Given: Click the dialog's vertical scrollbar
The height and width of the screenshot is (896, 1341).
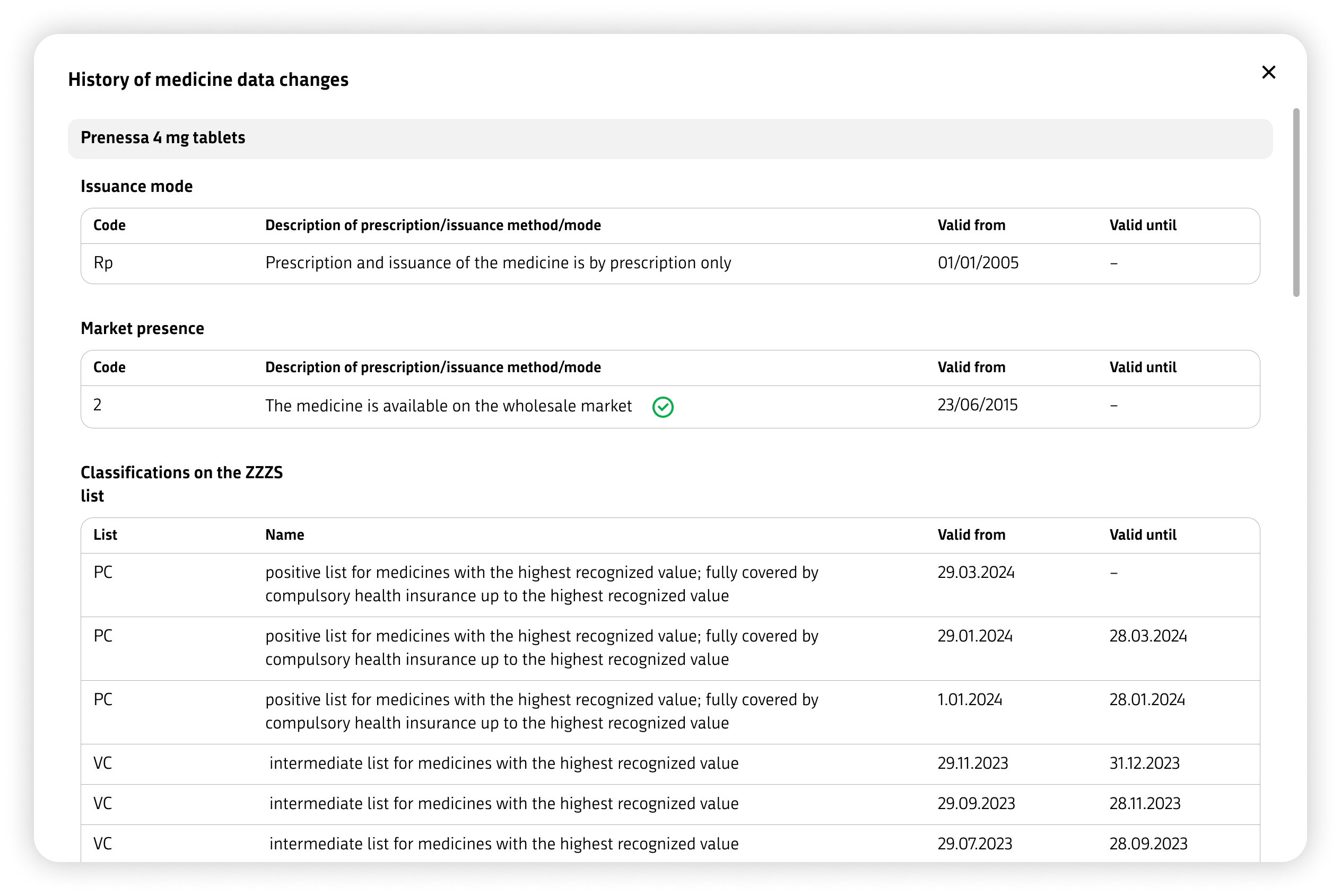Looking at the screenshot, I should click(1296, 203).
